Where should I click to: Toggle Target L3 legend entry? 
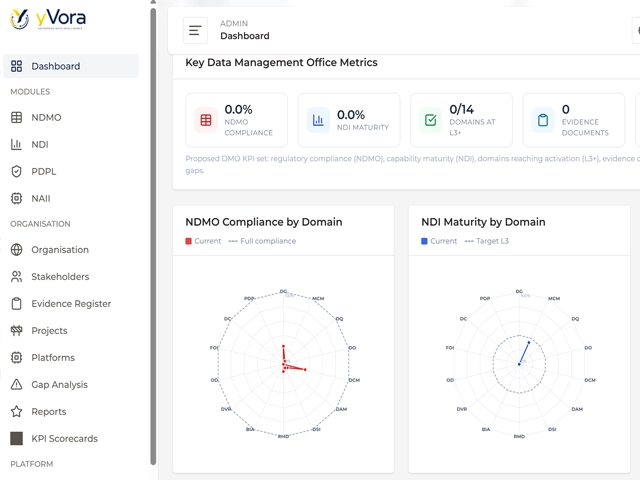point(487,241)
